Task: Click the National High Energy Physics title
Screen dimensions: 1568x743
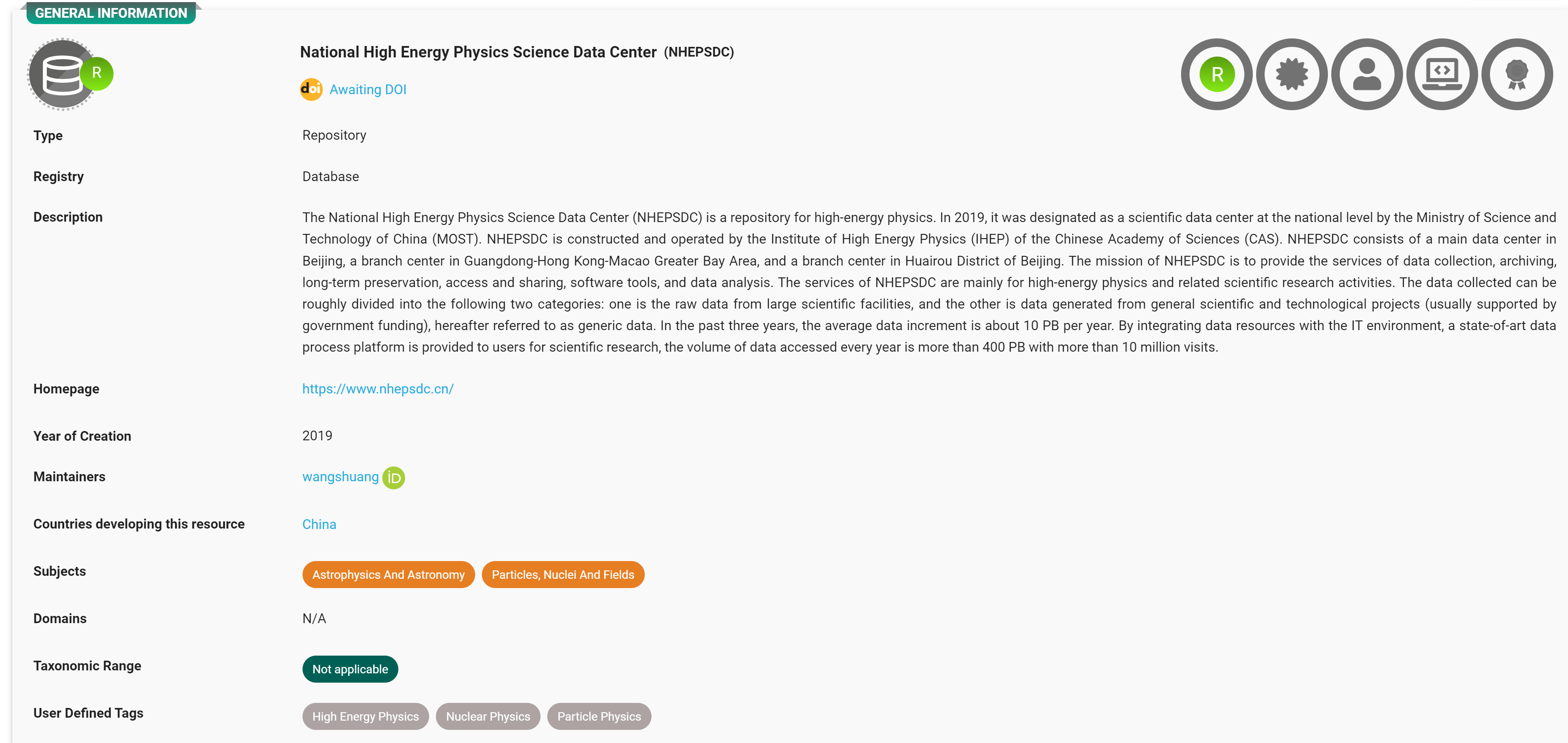Action: pyautogui.click(x=478, y=52)
